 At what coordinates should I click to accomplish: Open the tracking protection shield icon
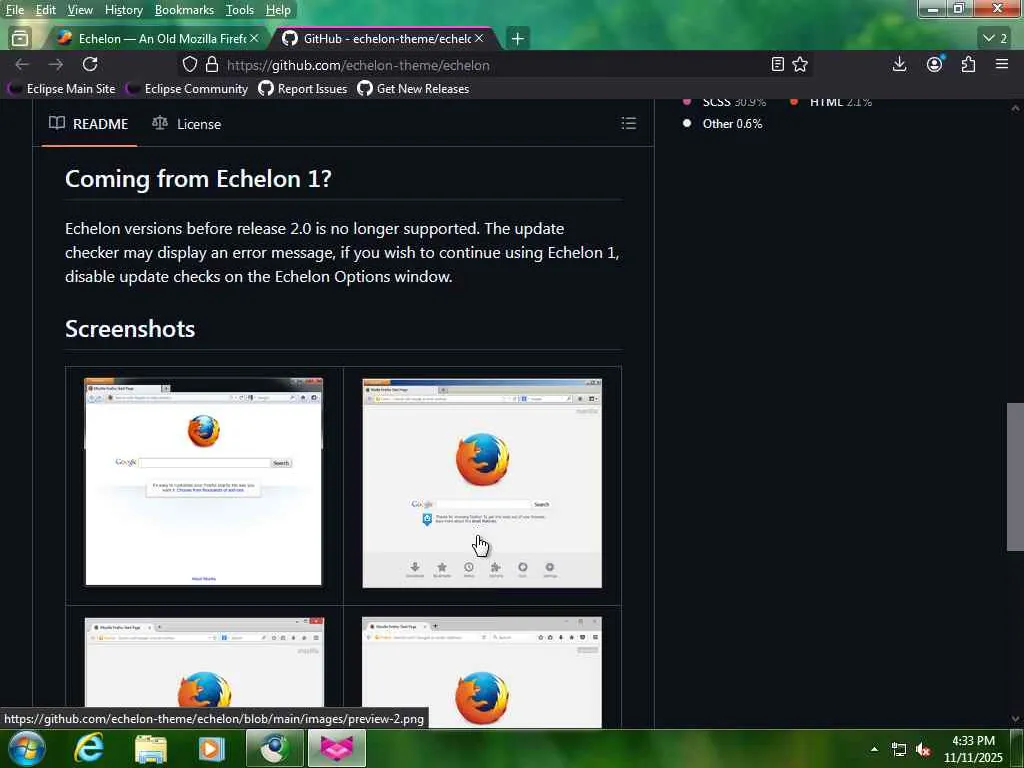[189, 65]
